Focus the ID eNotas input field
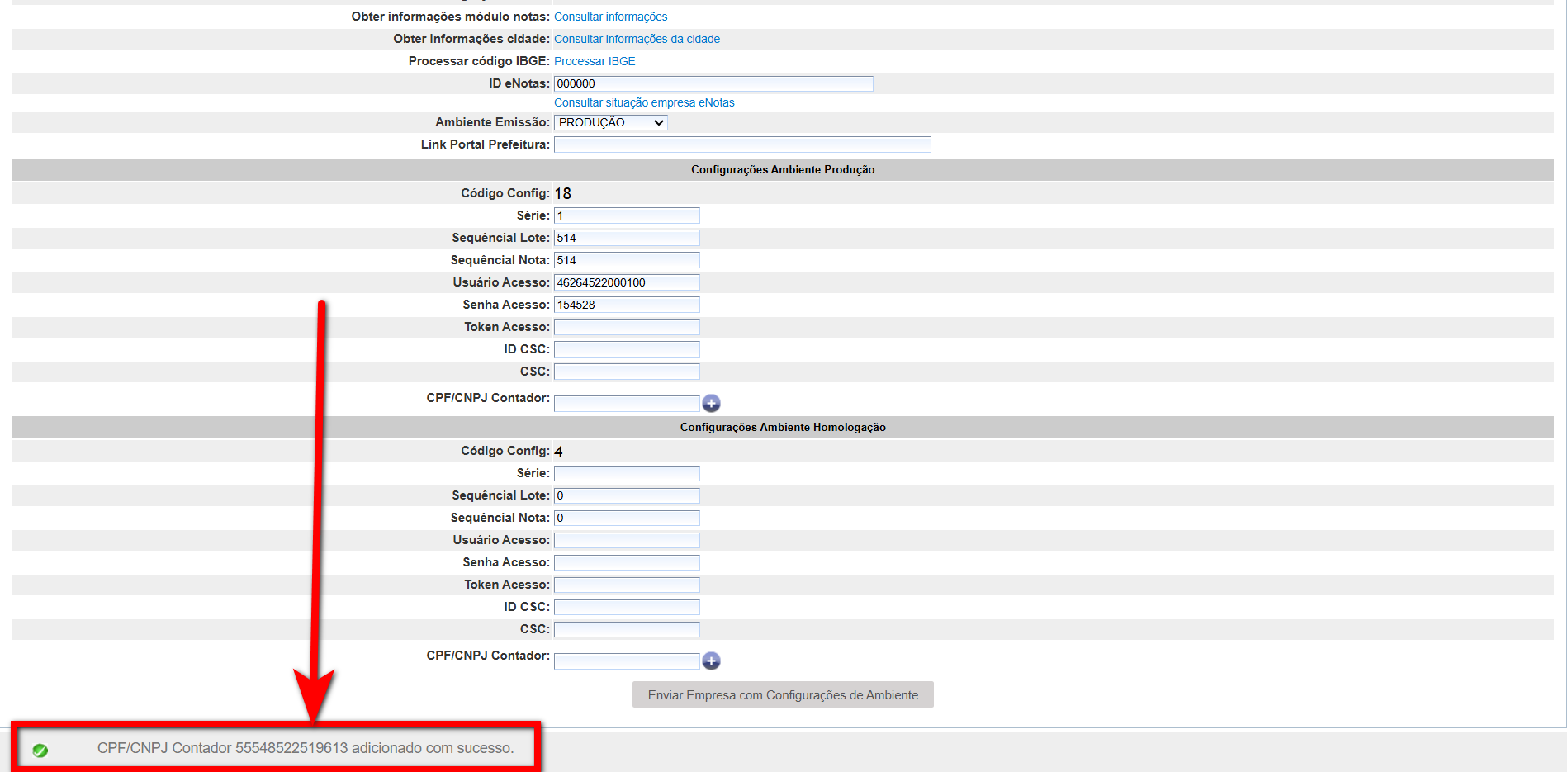The width and height of the screenshot is (1568, 772). coord(713,83)
